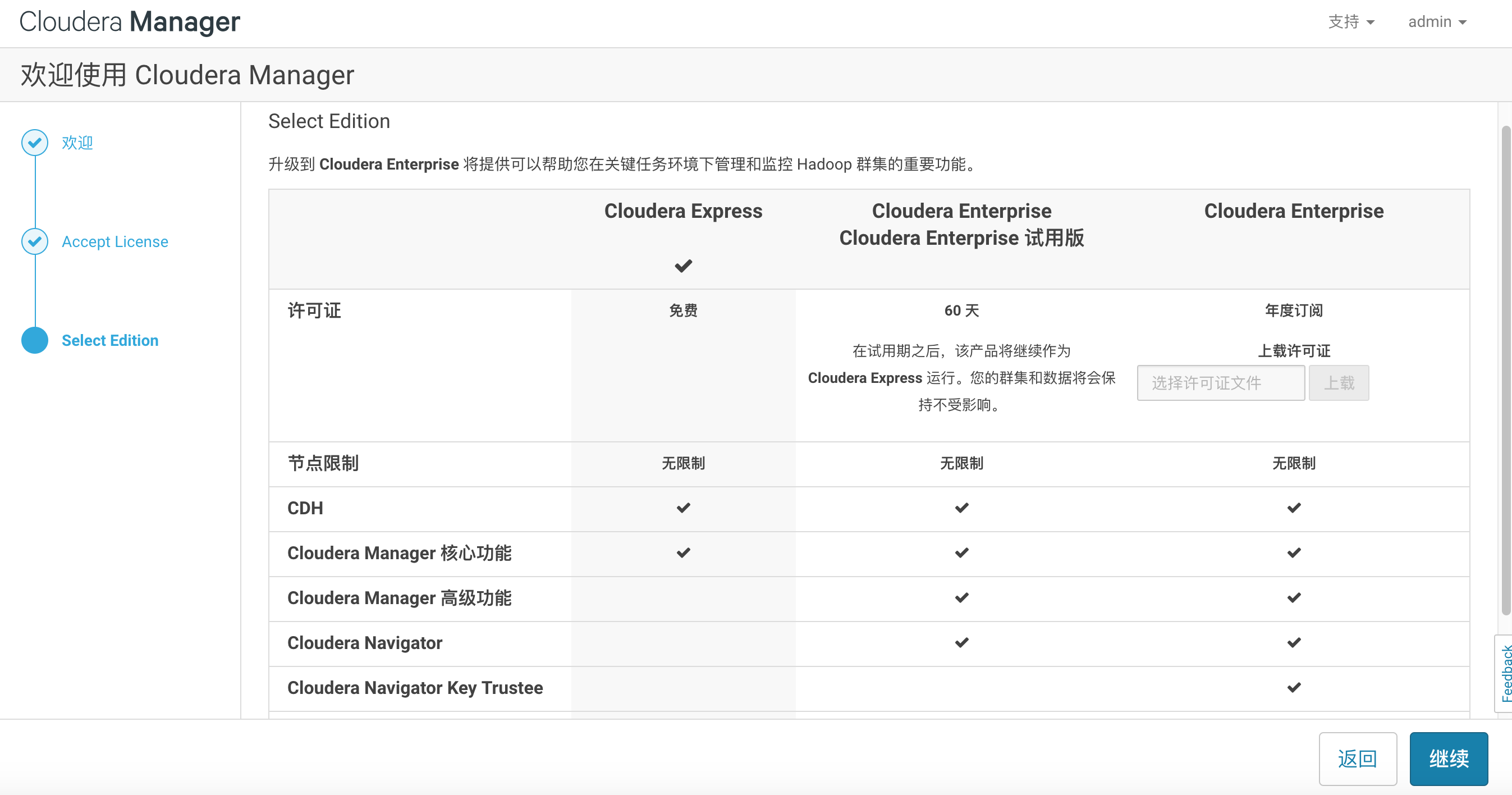Click 核心功能 checkmark in Enterprise trial column
Screen dimensions: 1512x795
(961, 552)
